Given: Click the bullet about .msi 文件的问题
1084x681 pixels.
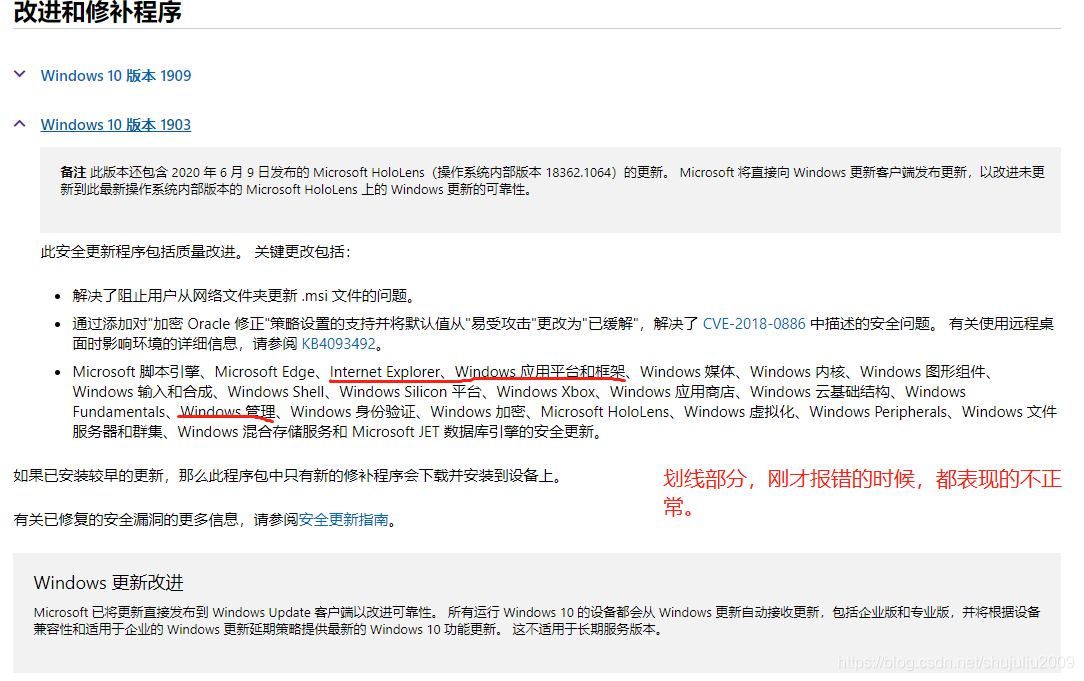Looking at the screenshot, I should pos(243,296).
